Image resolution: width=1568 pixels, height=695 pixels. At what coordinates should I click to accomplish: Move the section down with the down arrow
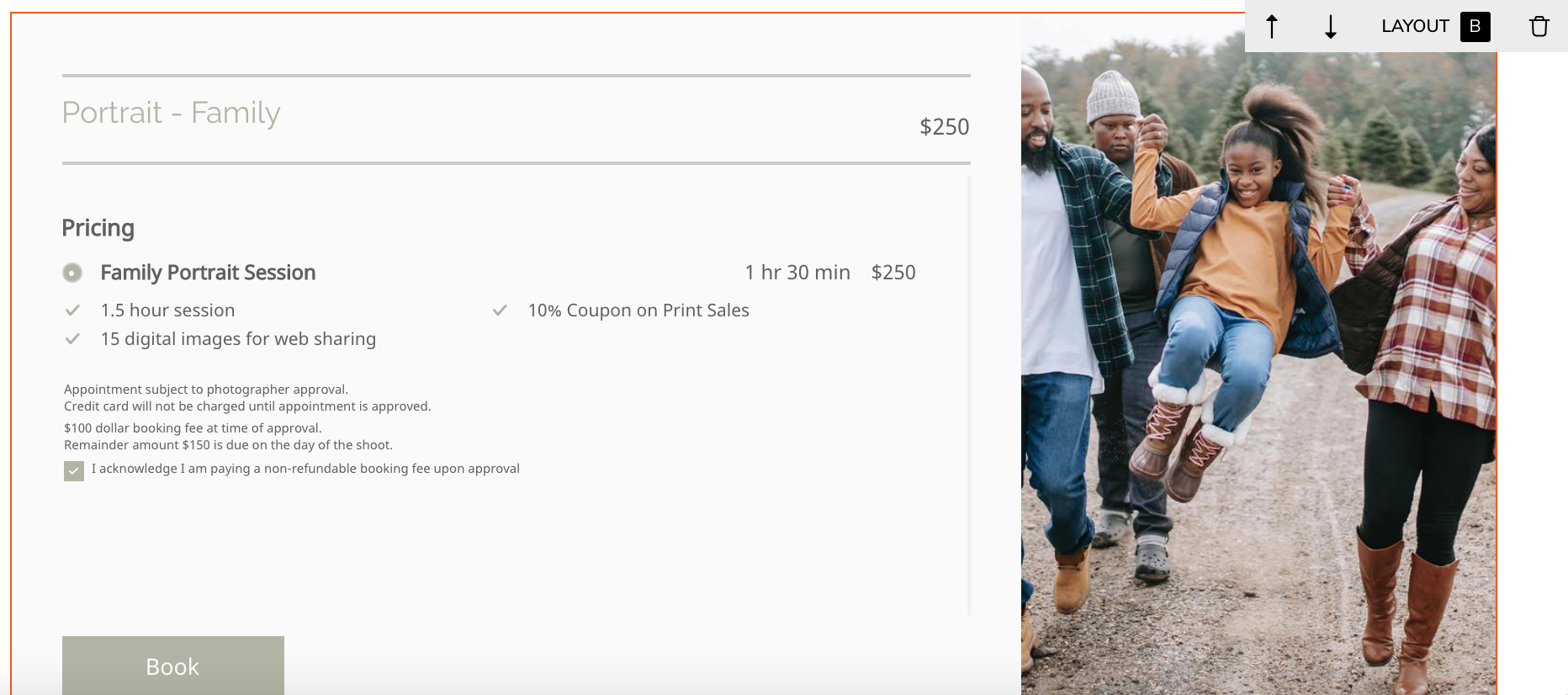(1330, 27)
